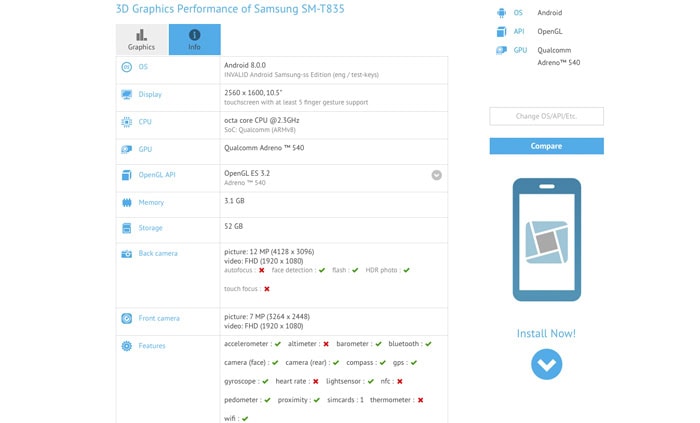Click the altimeter red cross mark
This screenshot has height=423, width=700.
coord(326,344)
